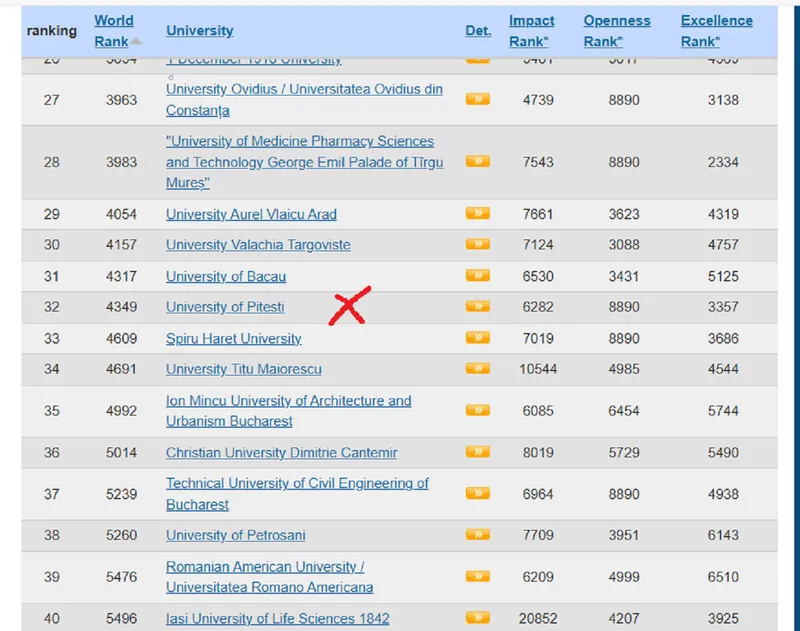Click details icon for University of Bacau

(x=477, y=275)
